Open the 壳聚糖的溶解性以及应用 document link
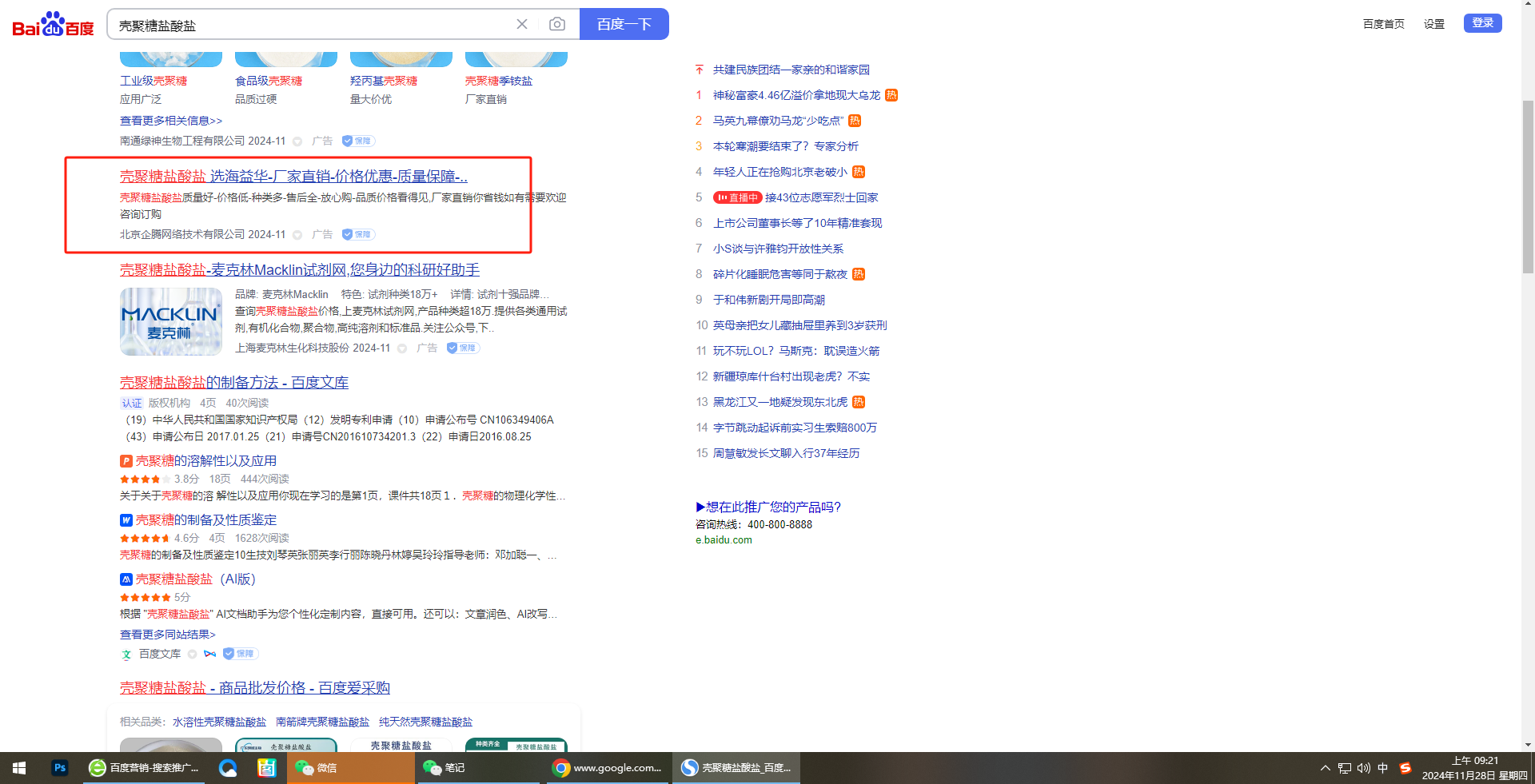 [x=206, y=461]
